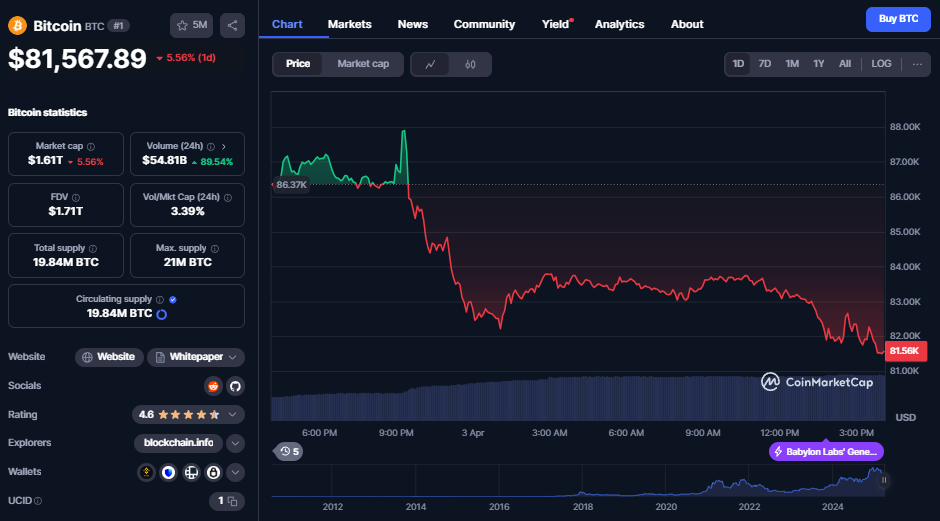Show Total supply info icon
The width and height of the screenshot is (940, 521).
click(x=92, y=248)
